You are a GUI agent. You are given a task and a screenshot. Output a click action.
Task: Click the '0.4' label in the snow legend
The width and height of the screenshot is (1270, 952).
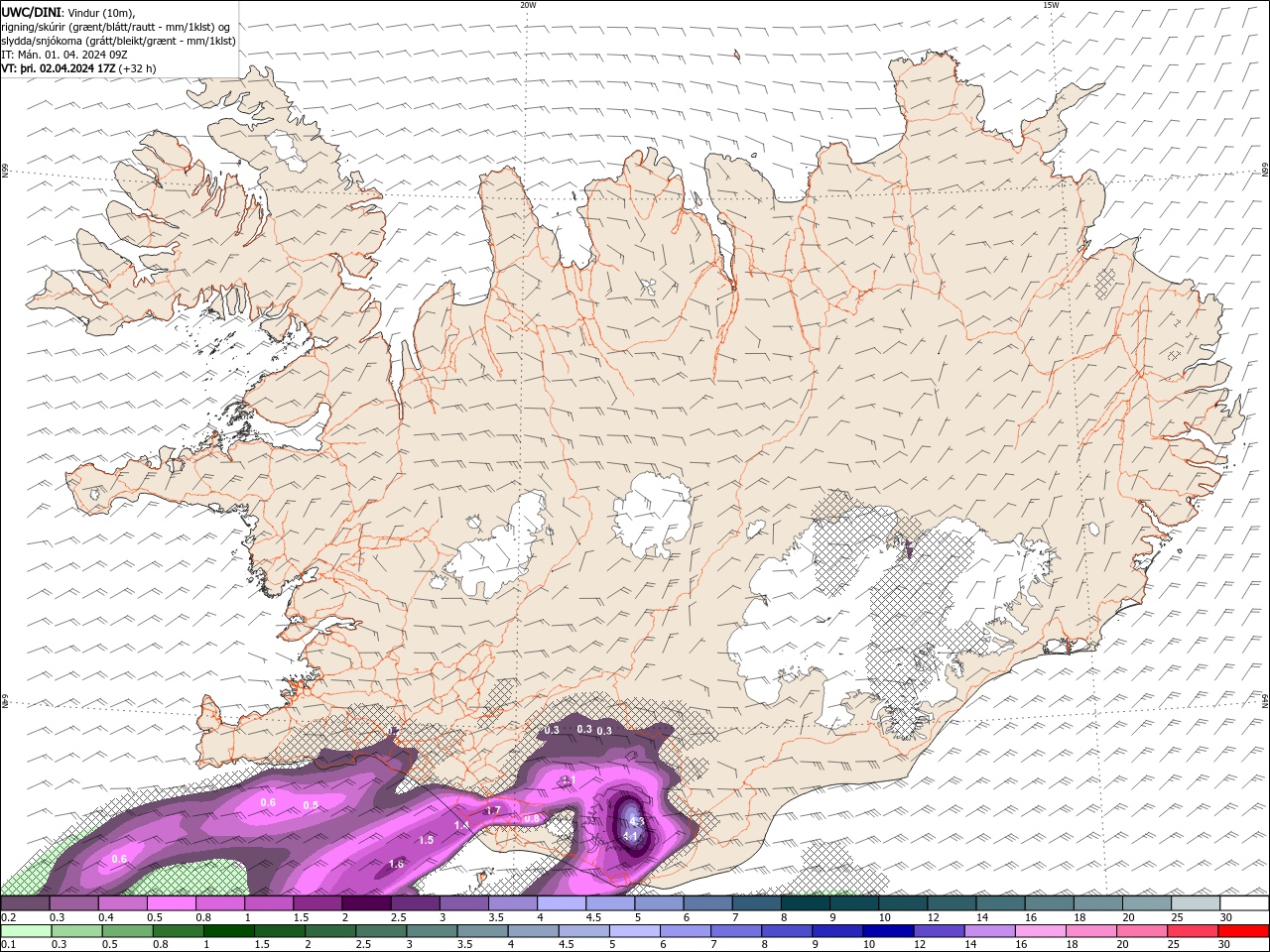pyautogui.click(x=105, y=917)
